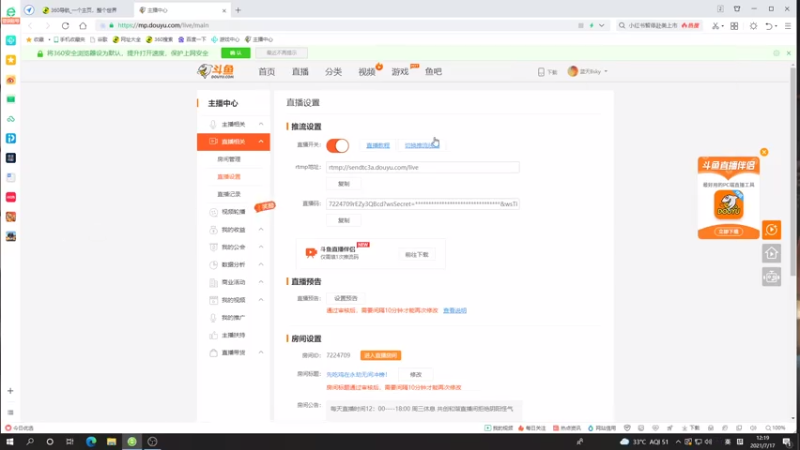
Task: Copy the rtmp address with 复制 button
Action: 343,184
